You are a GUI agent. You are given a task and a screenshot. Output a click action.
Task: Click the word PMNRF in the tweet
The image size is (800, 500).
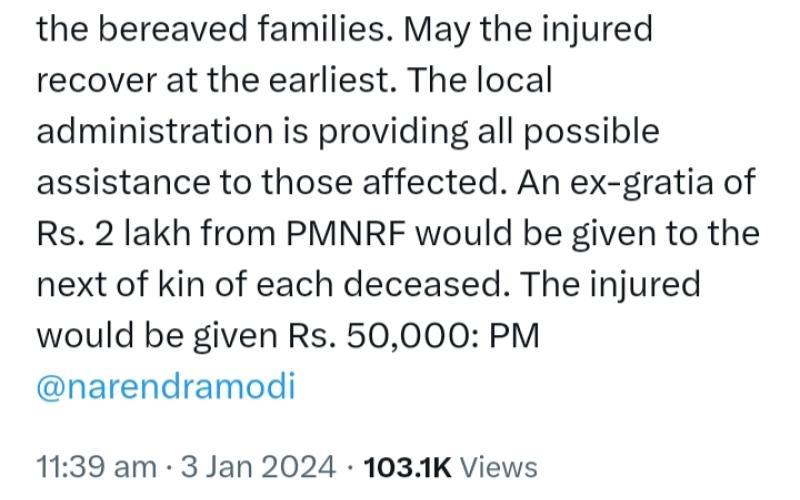(346, 233)
